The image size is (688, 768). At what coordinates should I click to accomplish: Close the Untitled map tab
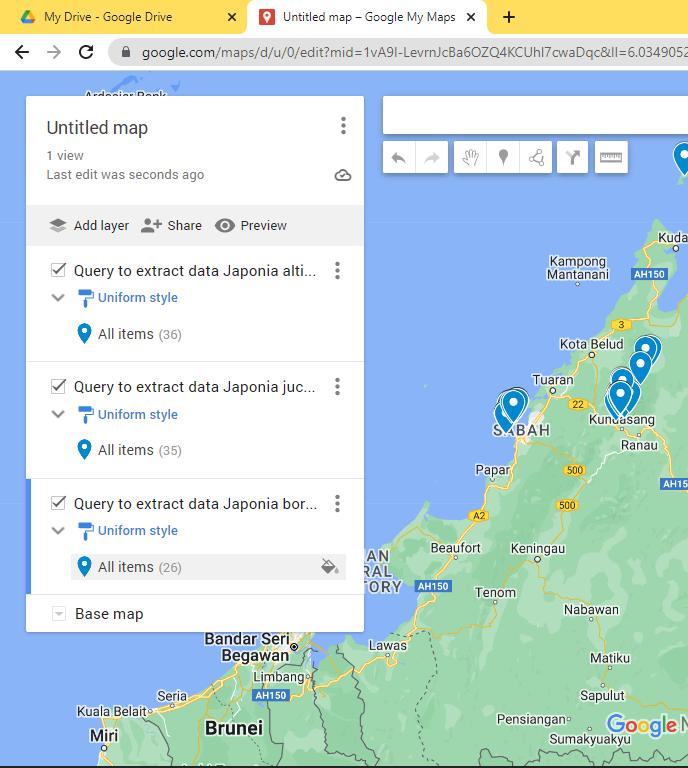(x=471, y=17)
